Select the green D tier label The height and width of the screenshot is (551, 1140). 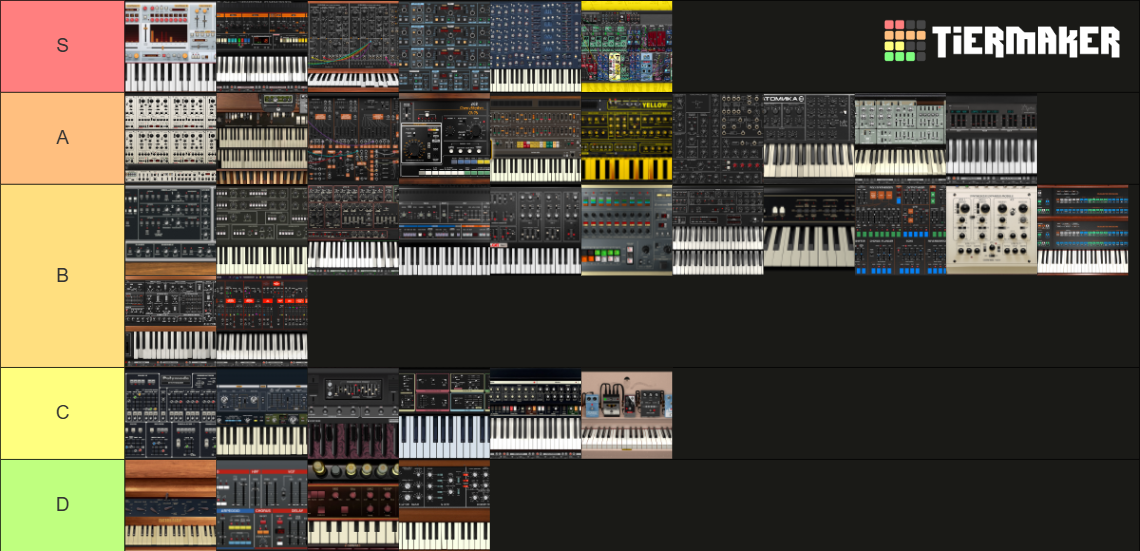(x=63, y=504)
